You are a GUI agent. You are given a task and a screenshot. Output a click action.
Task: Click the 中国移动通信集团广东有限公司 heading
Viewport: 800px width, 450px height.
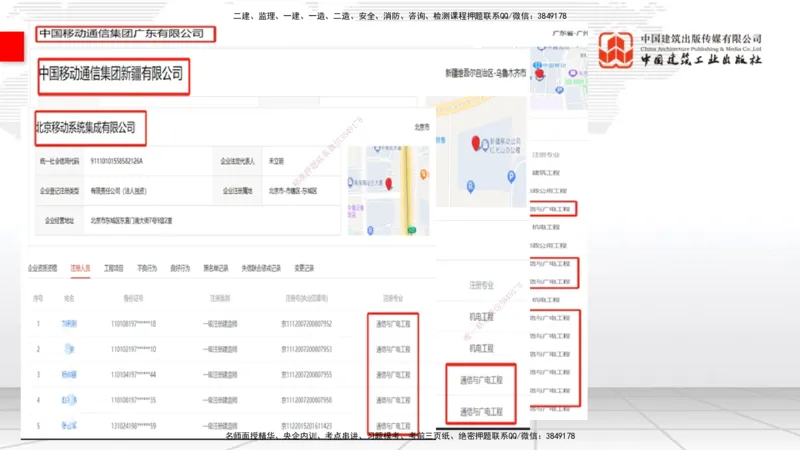(121, 34)
